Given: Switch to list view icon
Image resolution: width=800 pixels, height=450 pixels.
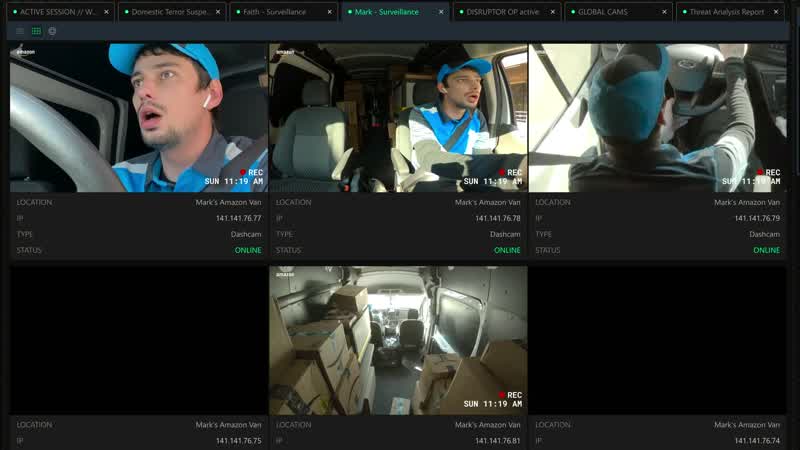Looking at the screenshot, I should tap(20, 31).
